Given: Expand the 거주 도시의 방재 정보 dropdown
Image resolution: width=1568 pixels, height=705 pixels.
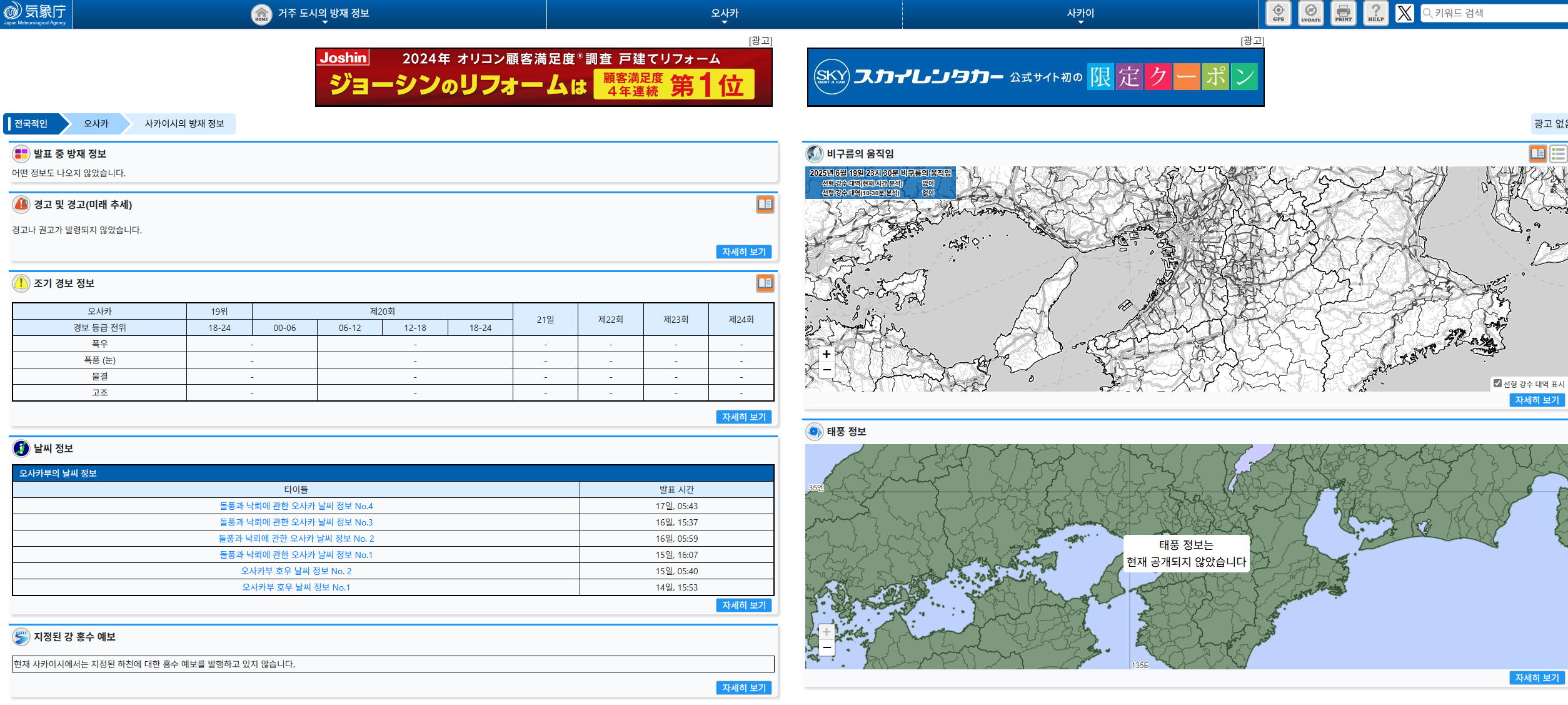Looking at the screenshot, I should pyautogui.click(x=324, y=14).
